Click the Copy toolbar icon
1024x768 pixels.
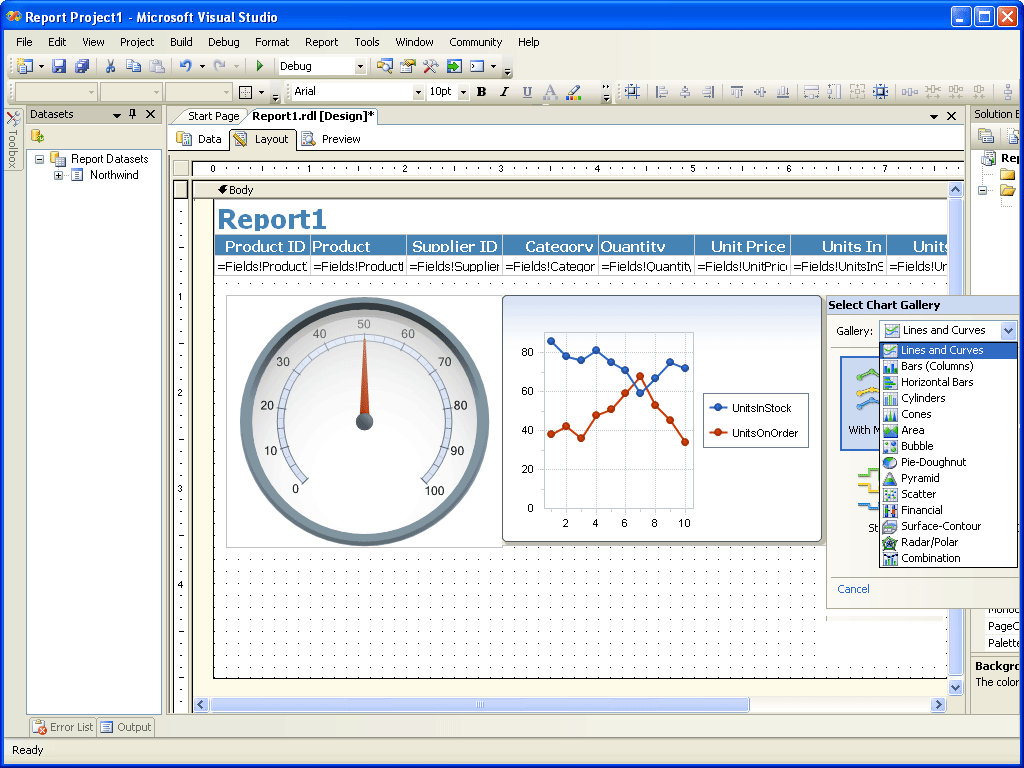tap(134, 66)
